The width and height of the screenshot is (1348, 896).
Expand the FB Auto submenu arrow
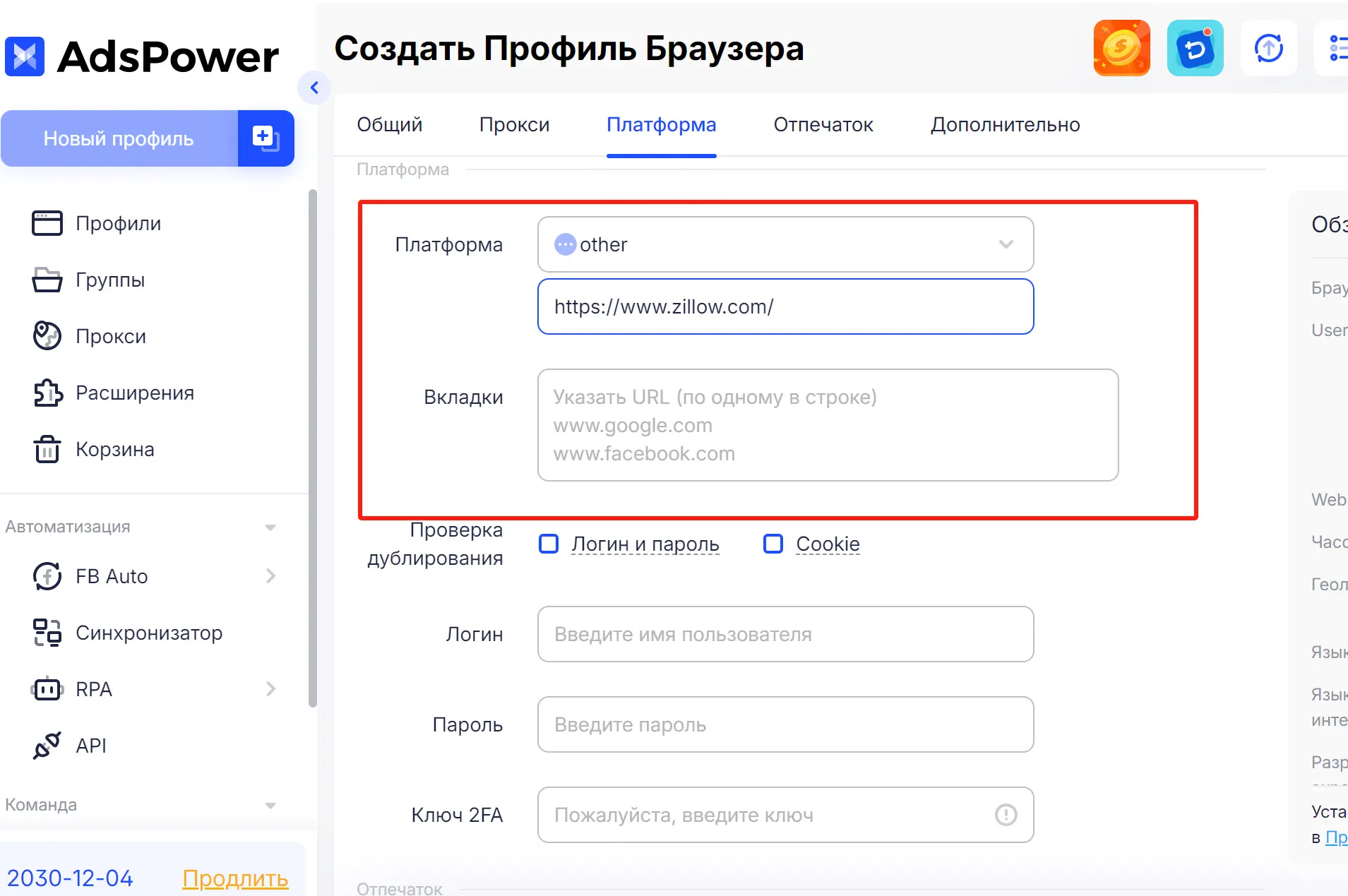pyautogui.click(x=270, y=576)
